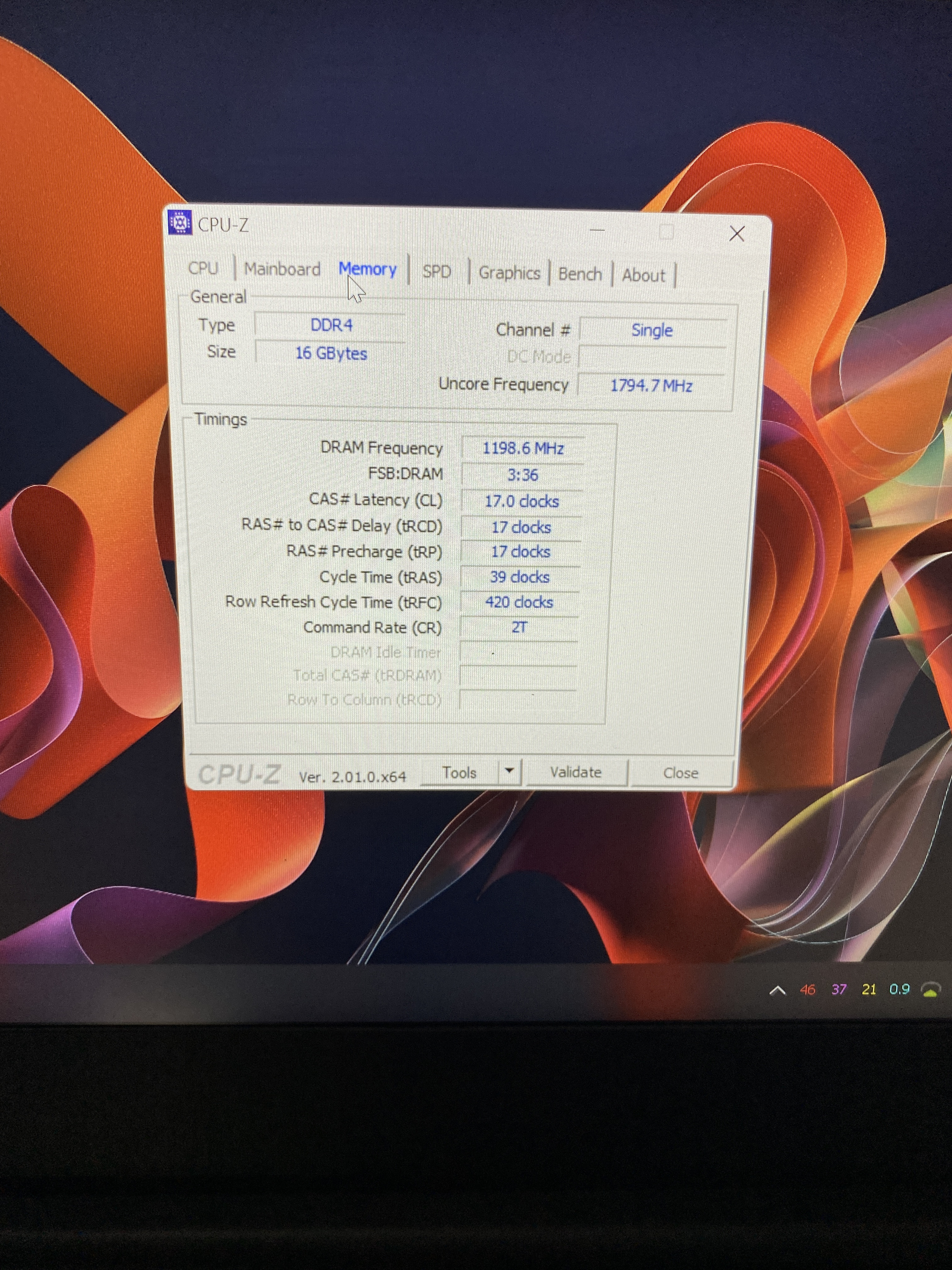Viewport: 952px width, 1270px height.
Task: Click the red 46 temperature tray icon
Action: [807, 989]
